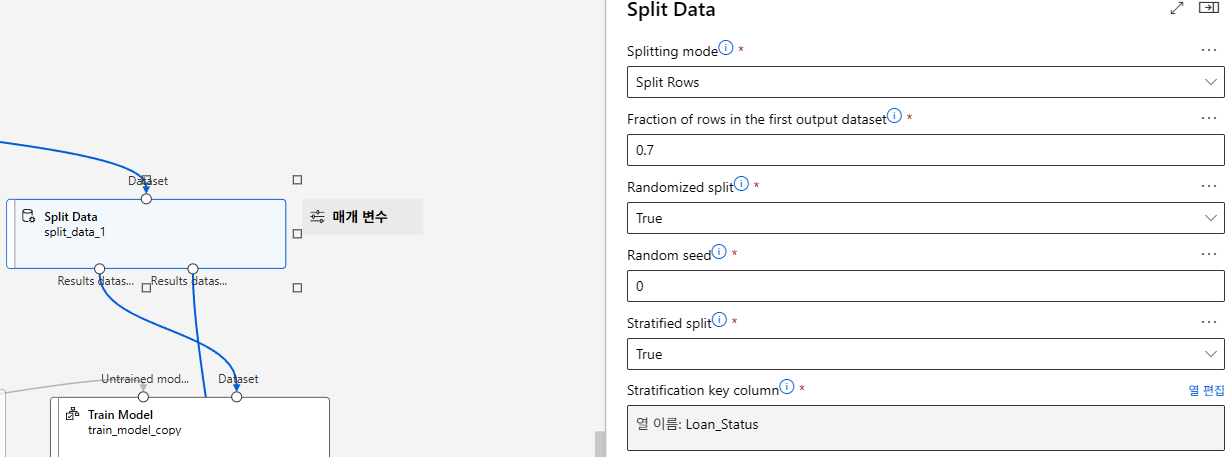Show info tooltip for Random seed
This screenshot has height=457, width=1231.
[x=719, y=253]
